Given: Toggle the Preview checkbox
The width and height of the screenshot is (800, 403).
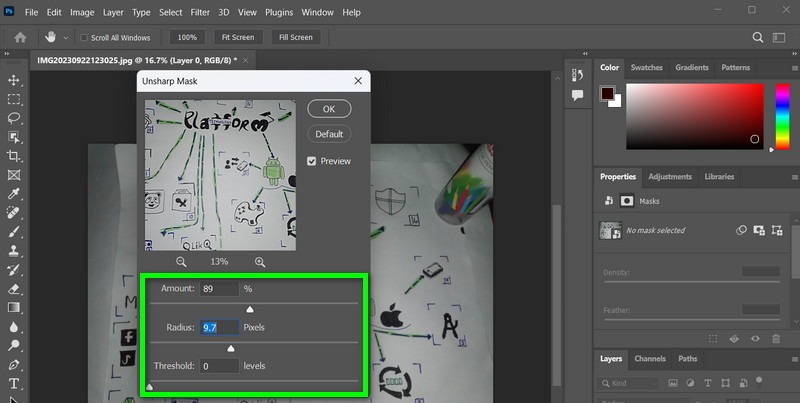Looking at the screenshot, I should pos(312,161).
